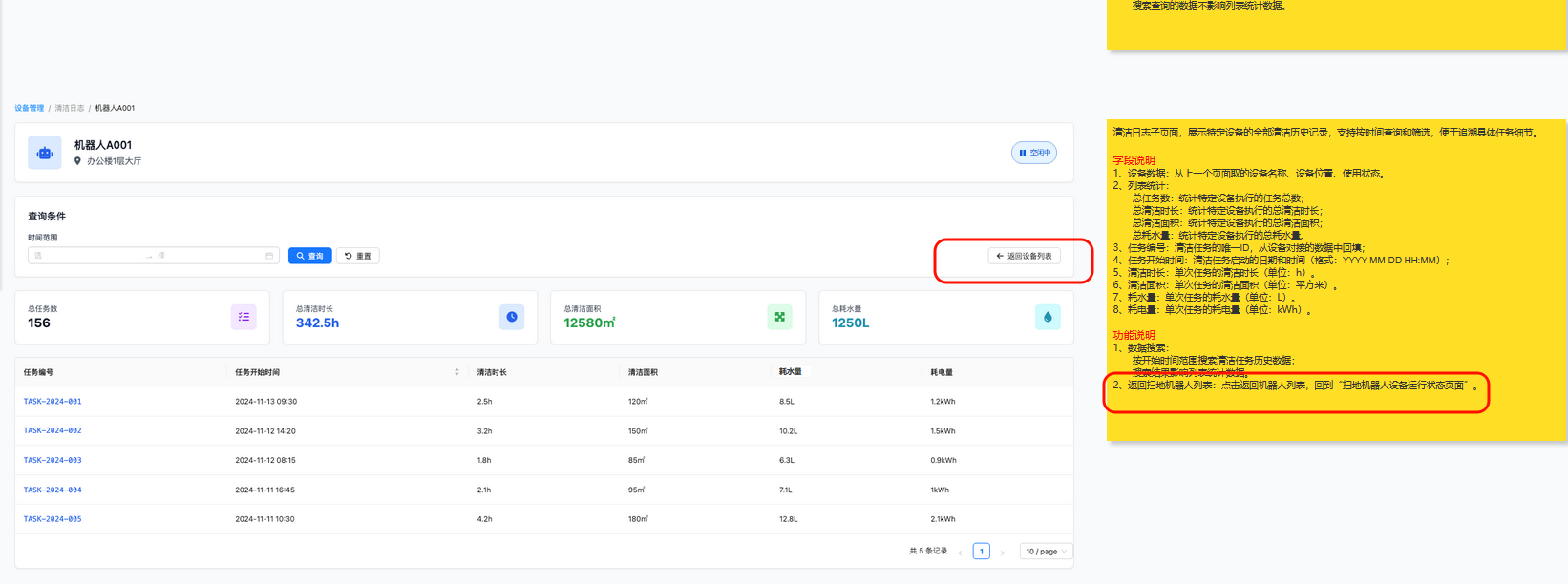Click the start date field in 时间范围
The height and width of the screenshot is (584, 1568).
(x=86, y=256)
